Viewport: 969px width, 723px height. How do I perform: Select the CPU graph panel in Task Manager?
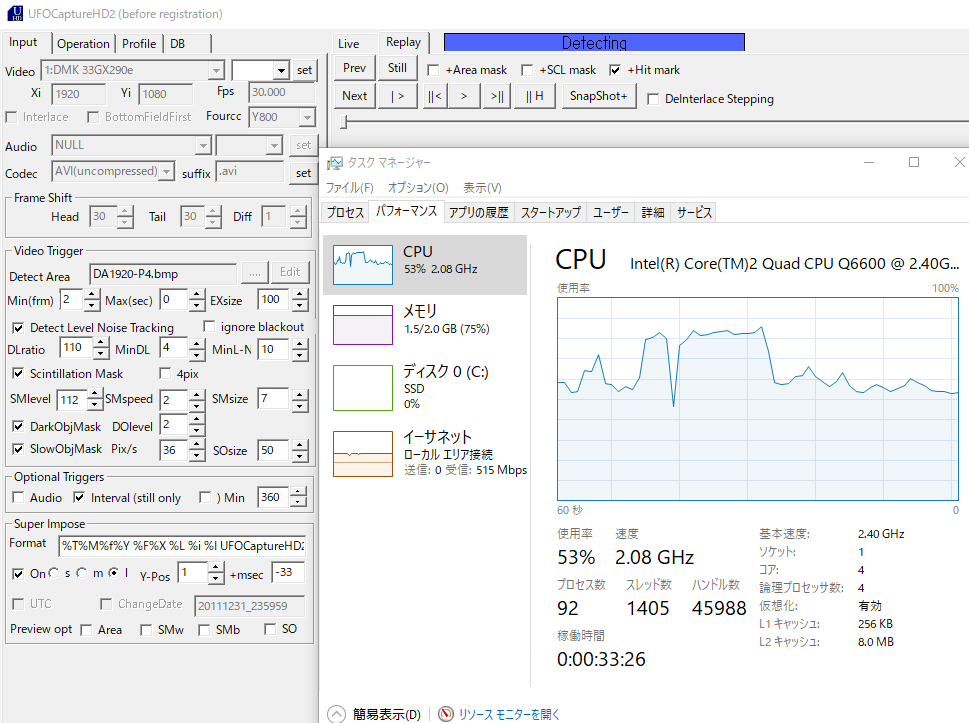click(x=429, y=263)
